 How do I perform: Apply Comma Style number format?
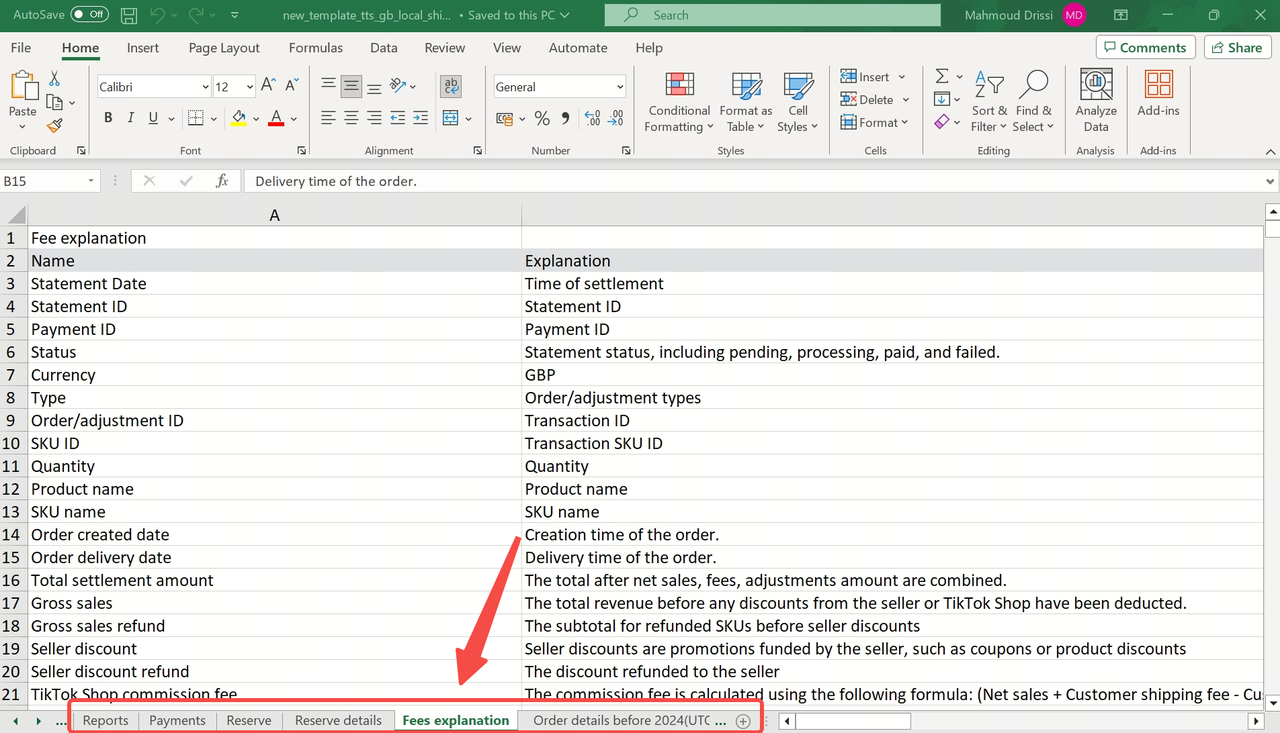coord(565,119)
